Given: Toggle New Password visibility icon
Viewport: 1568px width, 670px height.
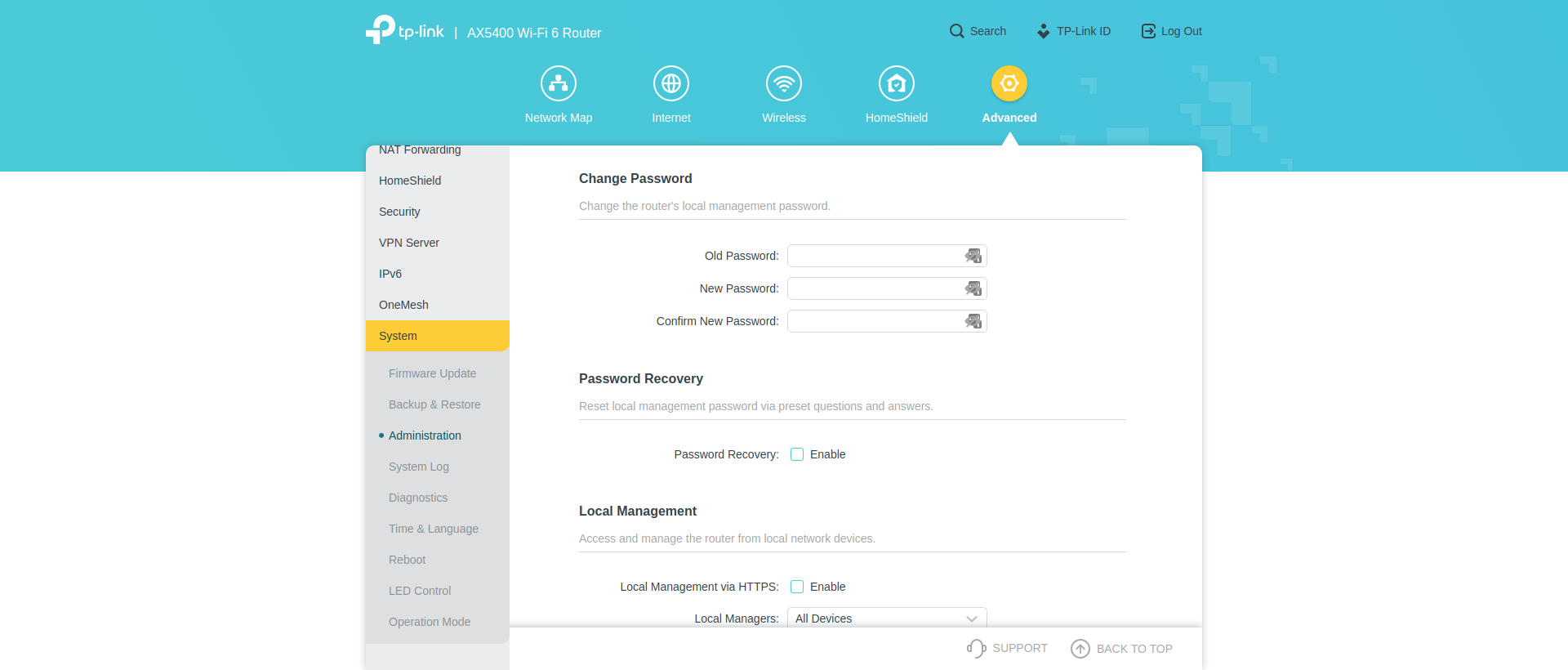Looking at the screenshot, I should 973,288.
